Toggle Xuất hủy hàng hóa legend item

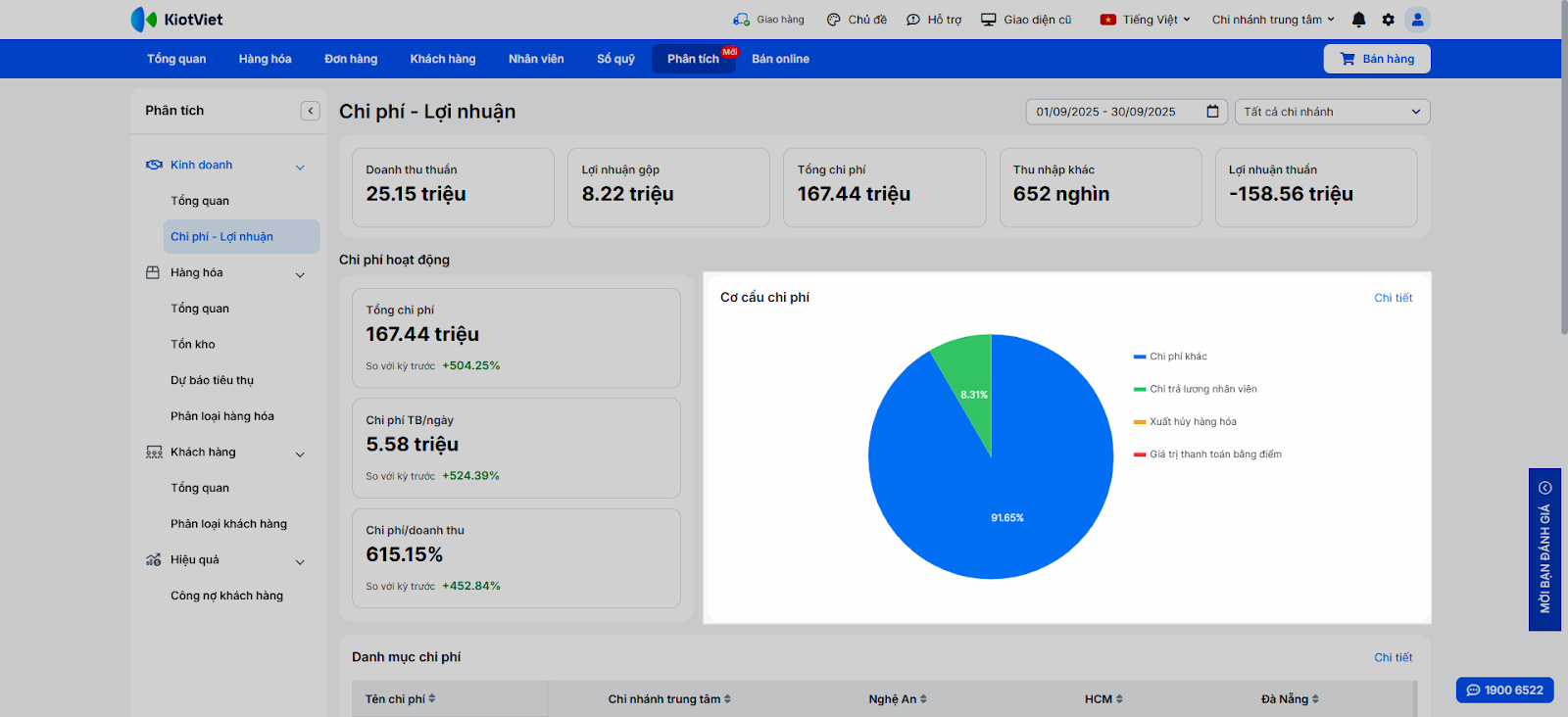point(1192,422)
